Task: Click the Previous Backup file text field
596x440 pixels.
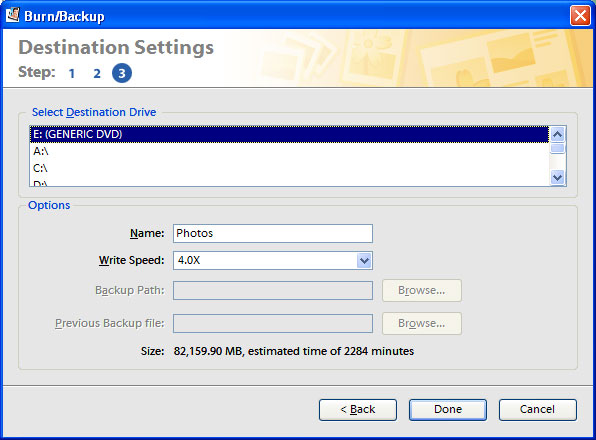Action: click(x=273, y=323)
